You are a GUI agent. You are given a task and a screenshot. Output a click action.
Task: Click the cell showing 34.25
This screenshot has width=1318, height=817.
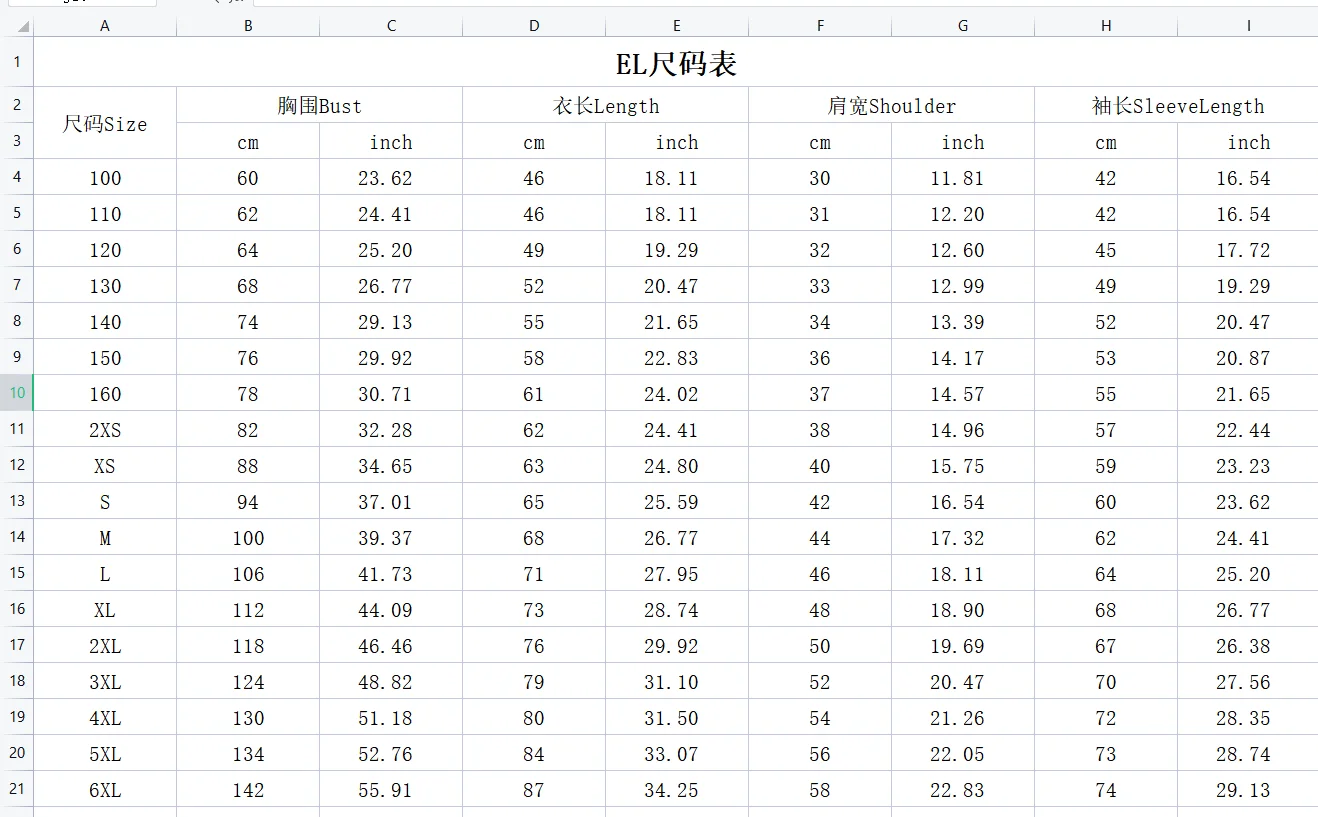coord(676,789)
